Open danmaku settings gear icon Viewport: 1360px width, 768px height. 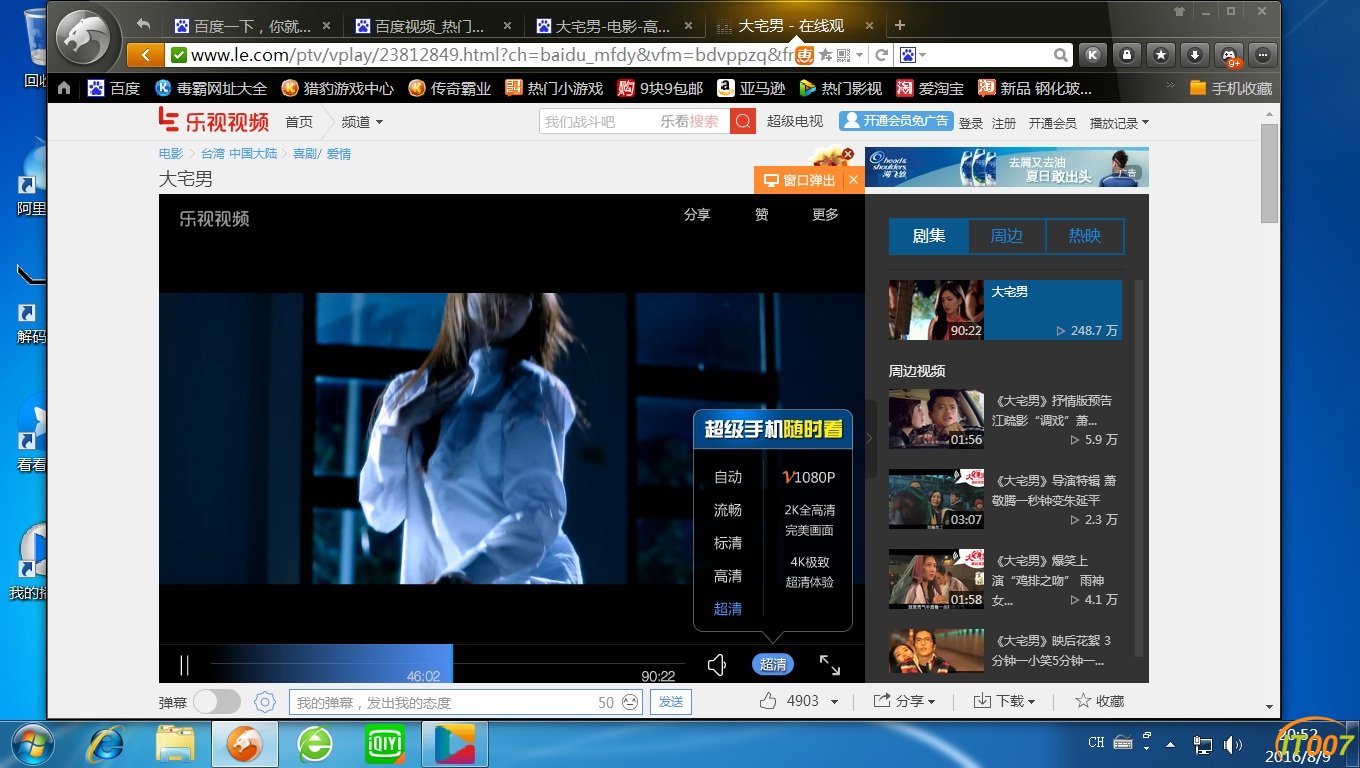265,702
